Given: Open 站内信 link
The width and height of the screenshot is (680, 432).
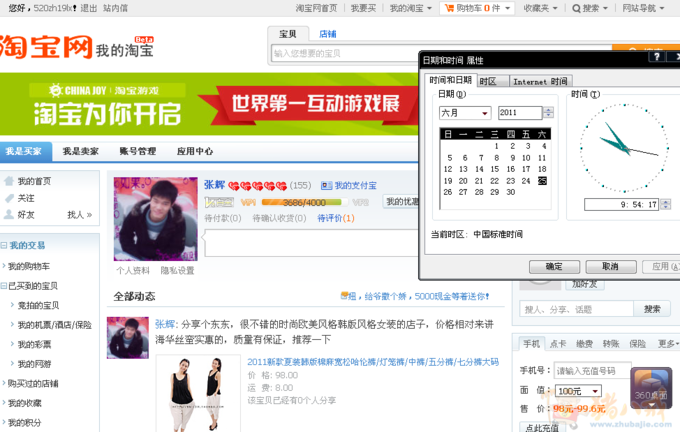Looking at the screenshot, I should click(115, 8).
